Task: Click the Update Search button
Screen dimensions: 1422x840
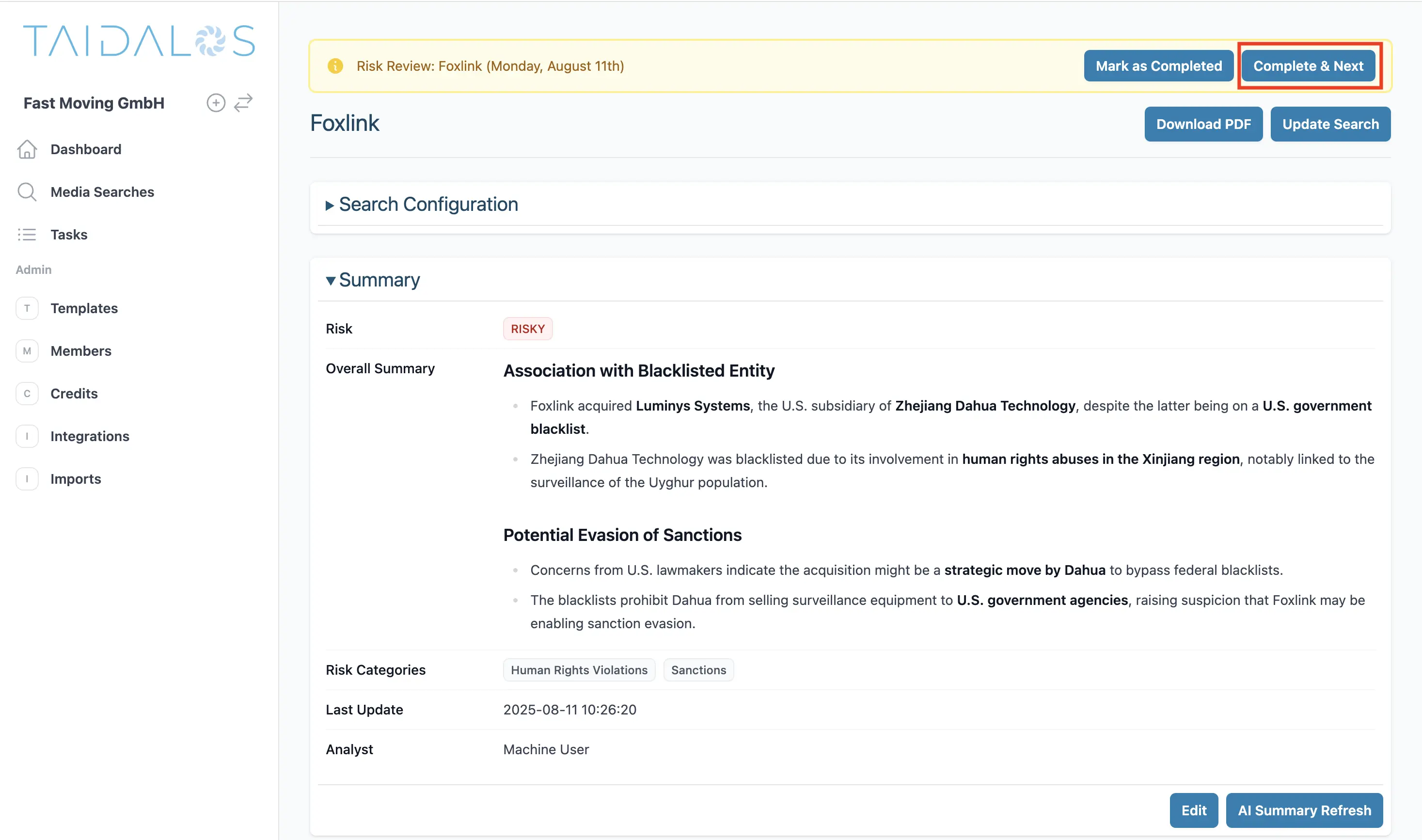Action: [1329, 124]
